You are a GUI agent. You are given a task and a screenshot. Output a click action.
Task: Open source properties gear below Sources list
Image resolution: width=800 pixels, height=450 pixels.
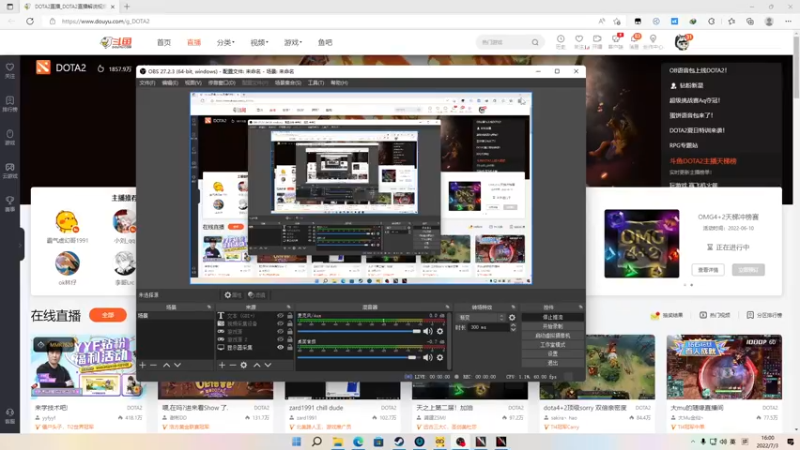pyautogui.click(x=244, y=365)
